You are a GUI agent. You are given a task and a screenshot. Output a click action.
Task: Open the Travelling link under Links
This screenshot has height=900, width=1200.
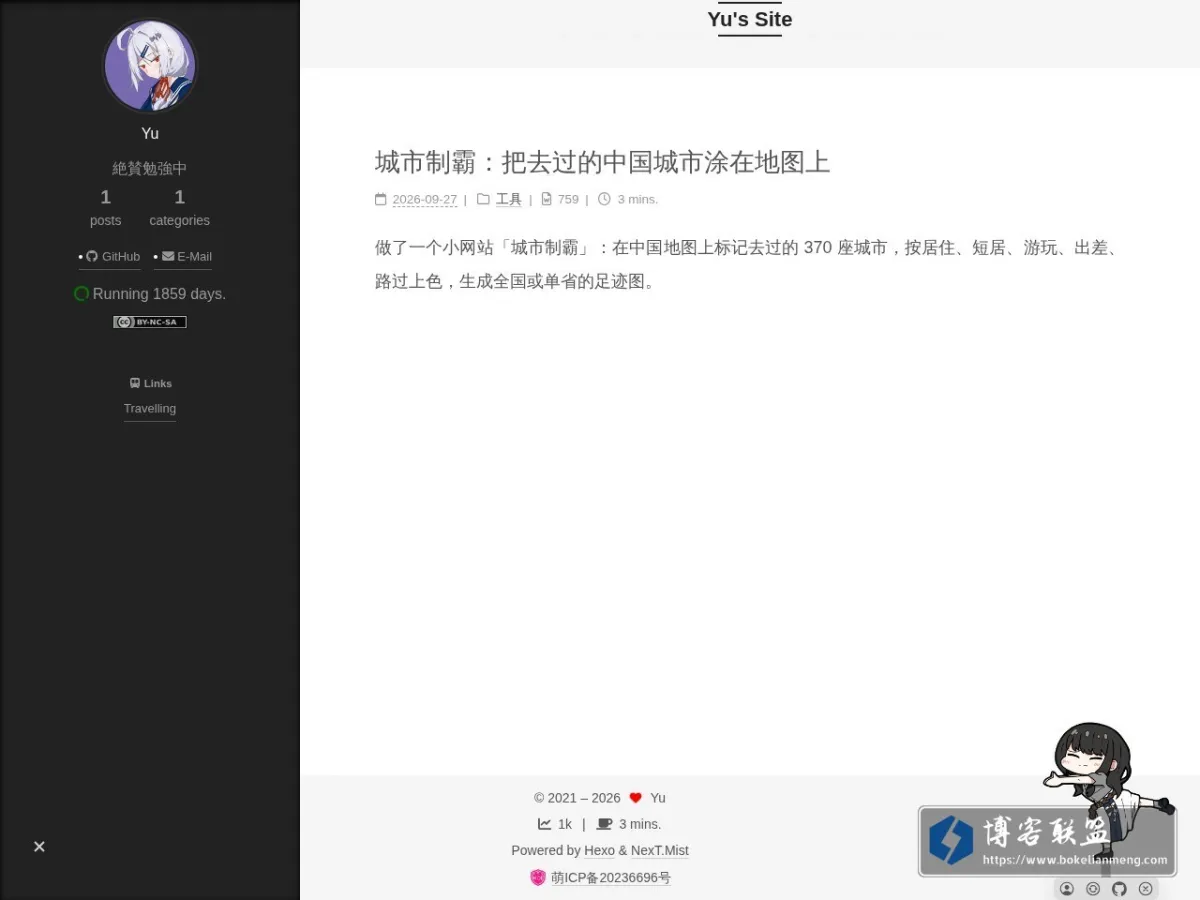pyautogui.click(x=150, y=409)
